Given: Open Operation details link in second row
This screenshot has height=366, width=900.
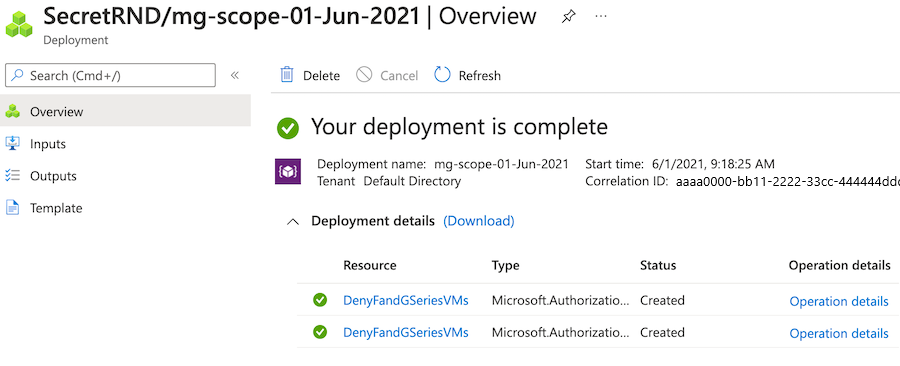Looking at the screenshot, I should tap(839, 333).
